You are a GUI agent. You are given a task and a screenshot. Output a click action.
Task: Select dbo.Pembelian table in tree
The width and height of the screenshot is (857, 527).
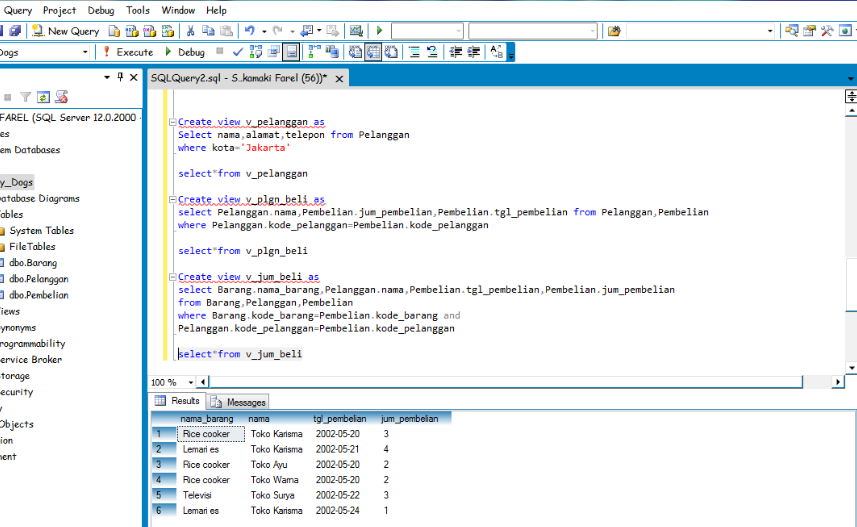pyautogui.click(x=39, y=295)
